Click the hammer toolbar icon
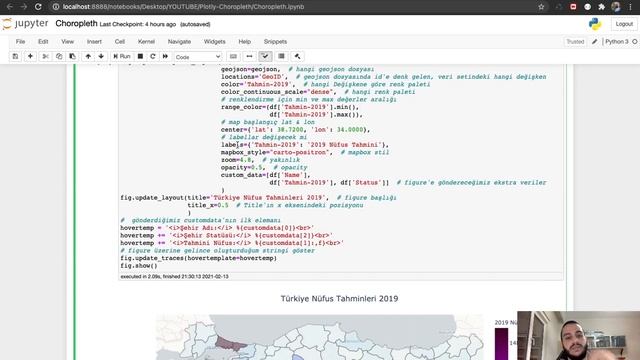640x360 pixels. [298, 56]
